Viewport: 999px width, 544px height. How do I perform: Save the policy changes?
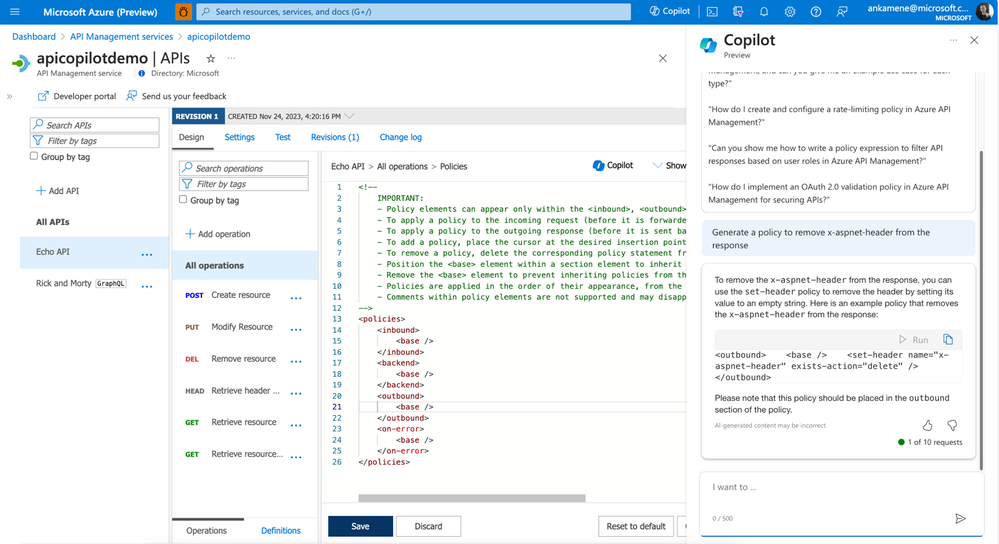[361, 526]
